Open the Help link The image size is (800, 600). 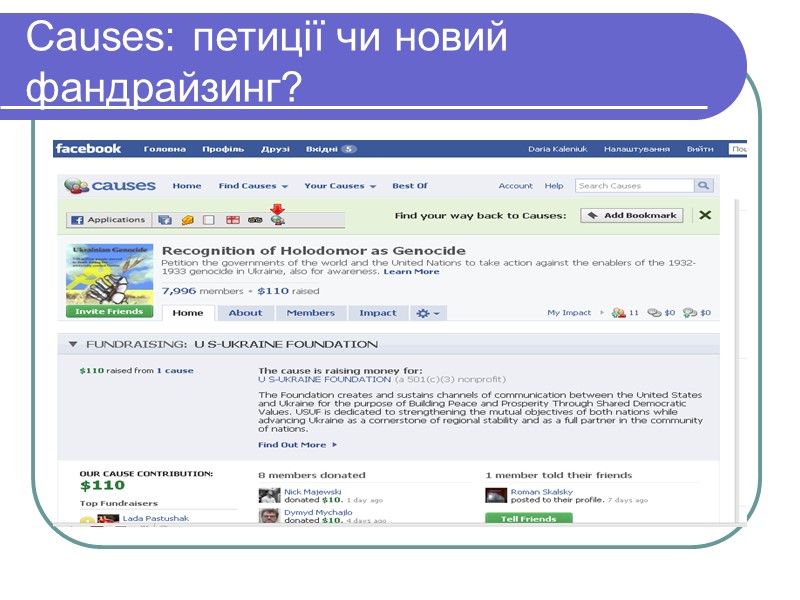[x=554, y=186]
